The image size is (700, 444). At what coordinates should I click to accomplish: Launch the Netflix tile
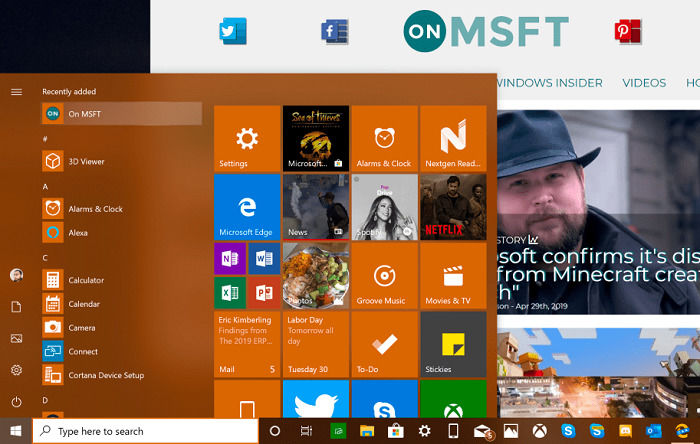(453, 207)
